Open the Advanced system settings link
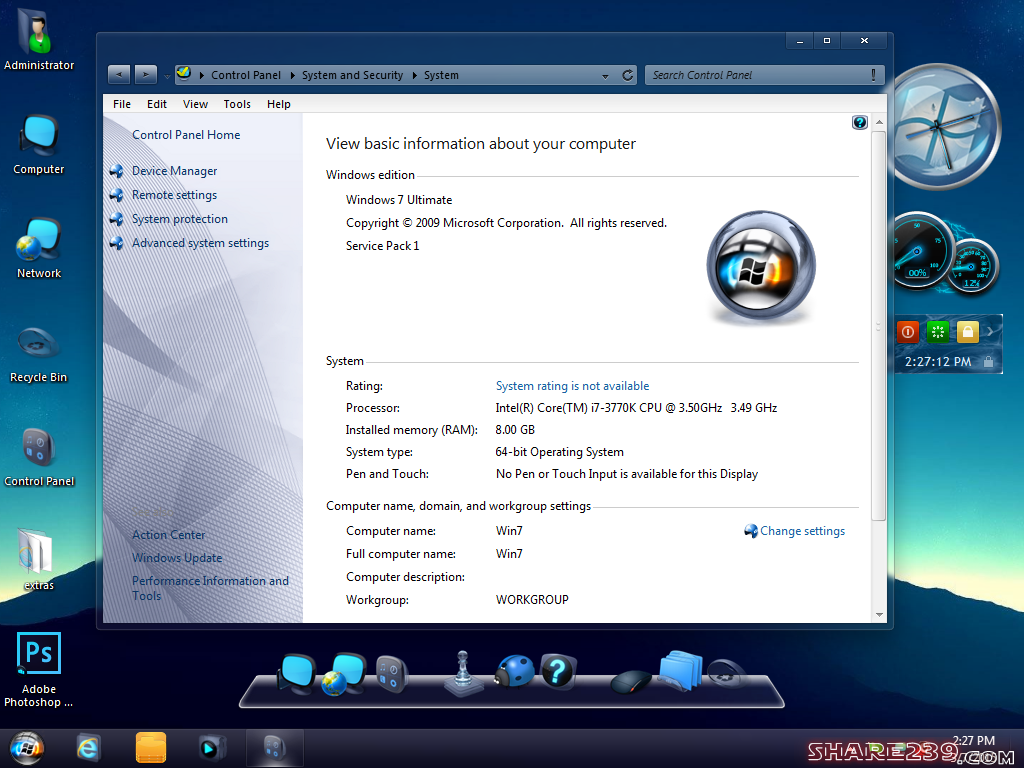 coord(200,243)
